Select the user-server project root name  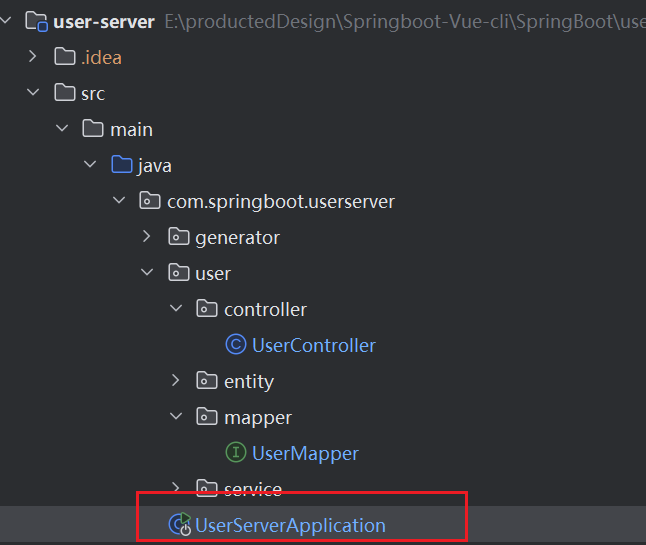pos(103,21)
